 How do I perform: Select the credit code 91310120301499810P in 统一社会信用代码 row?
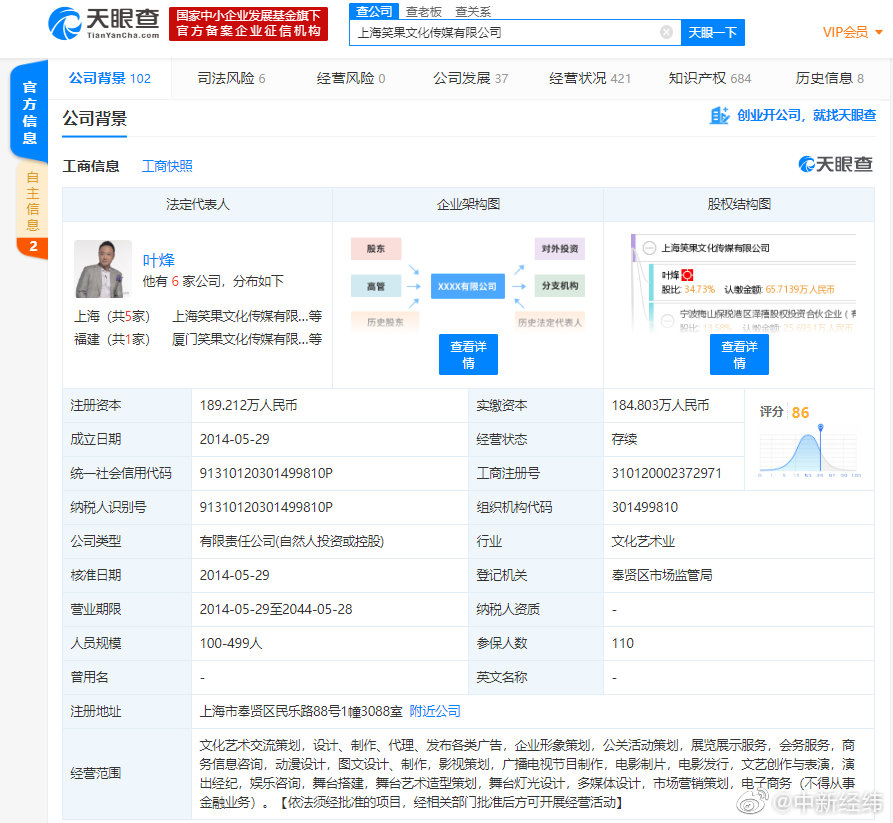266,473
